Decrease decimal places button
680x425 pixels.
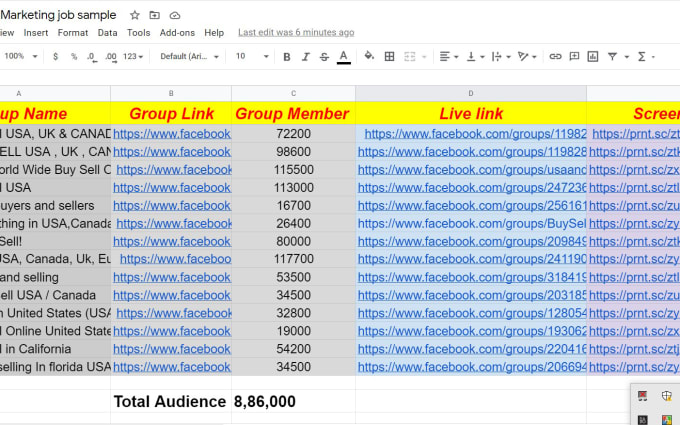click(92, 57)
